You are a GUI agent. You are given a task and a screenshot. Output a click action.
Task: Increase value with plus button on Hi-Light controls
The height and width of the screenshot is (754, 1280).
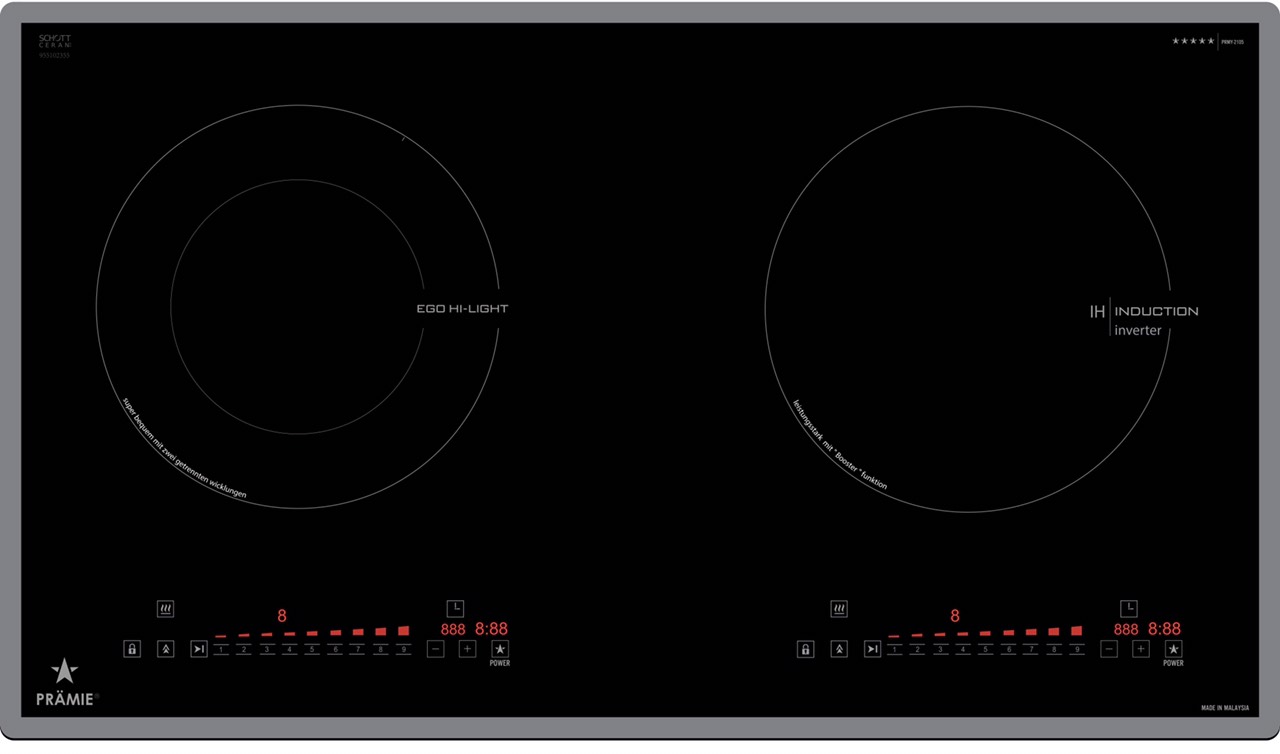(x=467, y=649)
